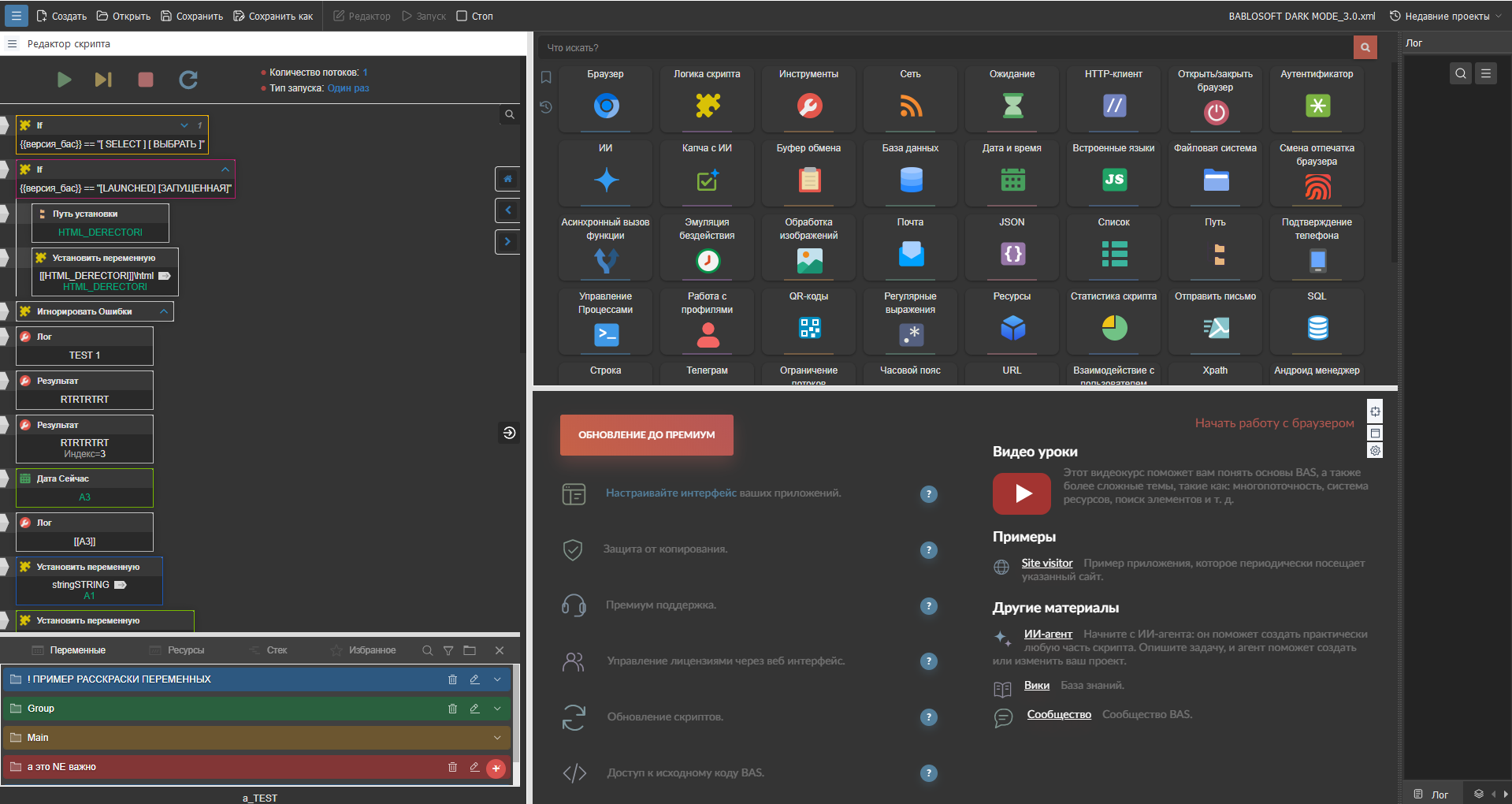Select the Clipboard (Буфер обмена) icon

(x=809, y=181)
